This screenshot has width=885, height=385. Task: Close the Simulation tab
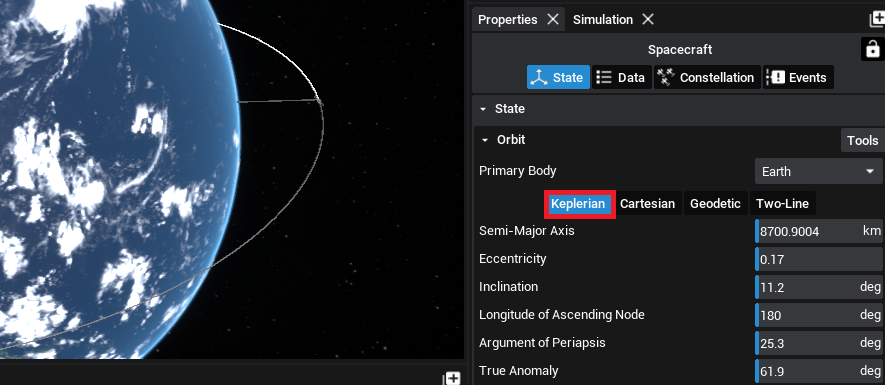click(648, 19)
